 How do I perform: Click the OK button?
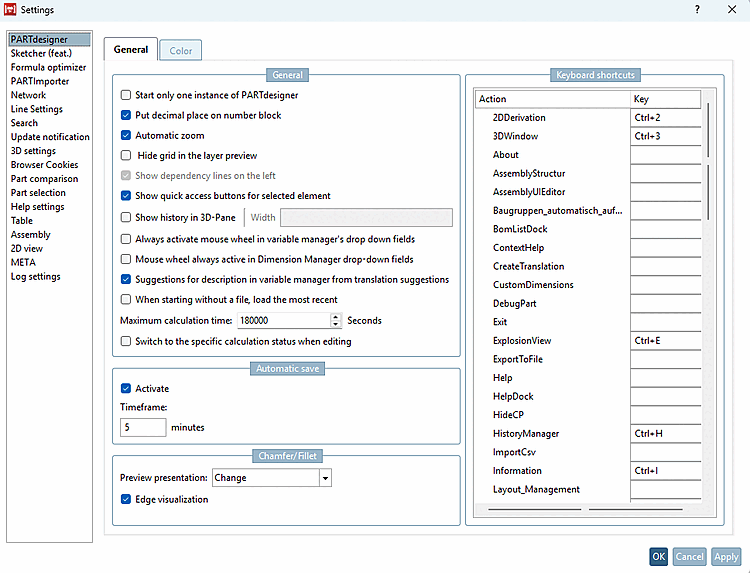pyautogui.click(x=659, y=557)
